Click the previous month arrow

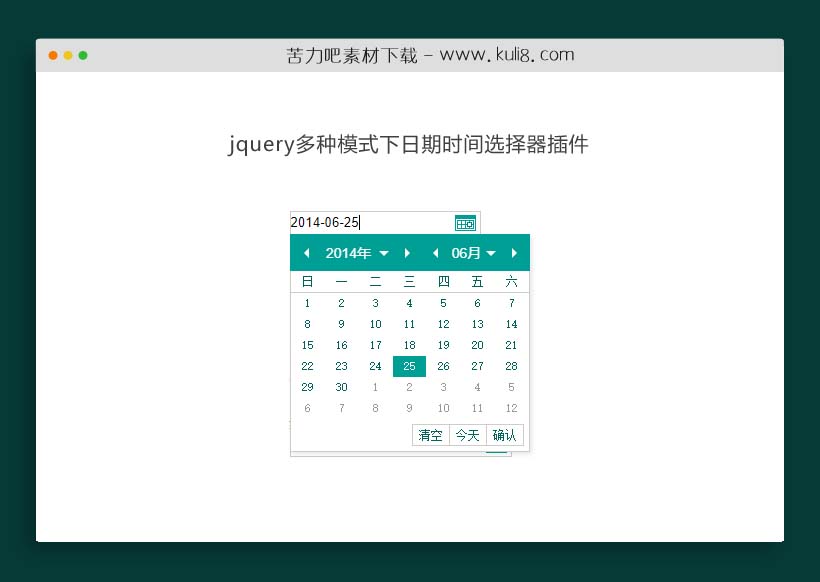coord(436,253)
